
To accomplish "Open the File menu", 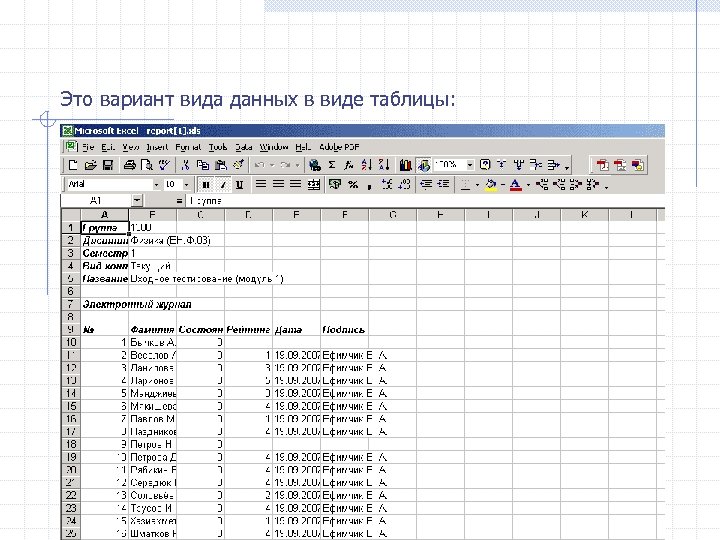I will click(88, 147).
